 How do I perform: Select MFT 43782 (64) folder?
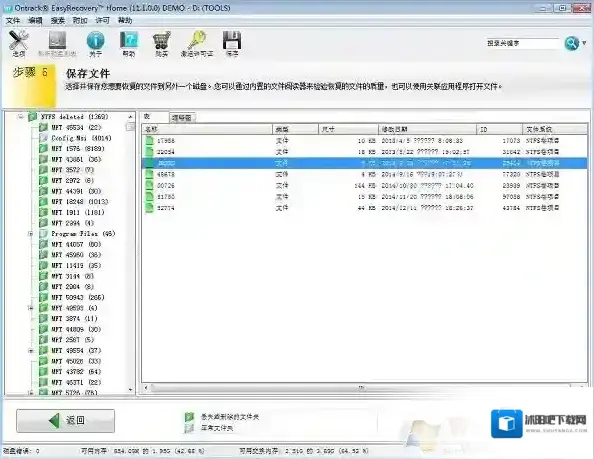pos(76,372)
